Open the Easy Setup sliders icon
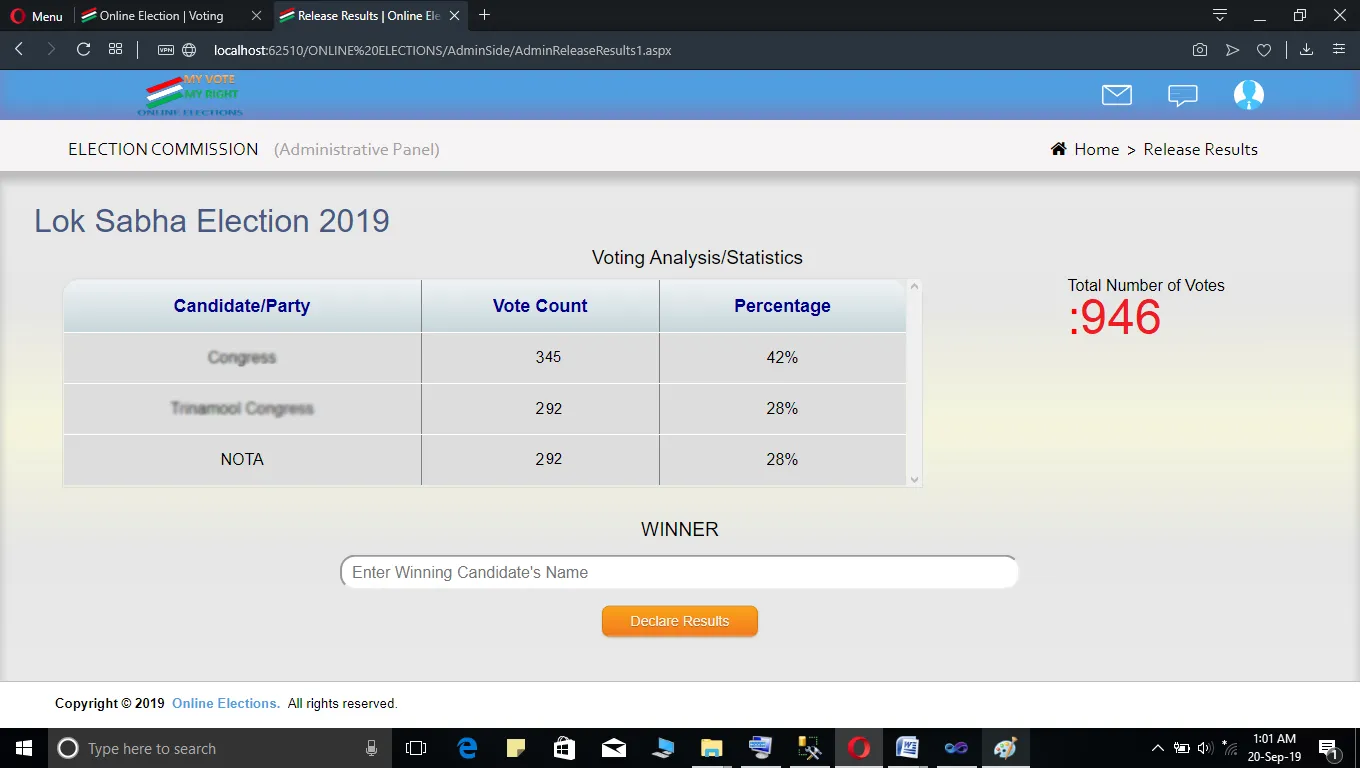The width and height of the screenshot is (1360, 768). [1338, 49]
